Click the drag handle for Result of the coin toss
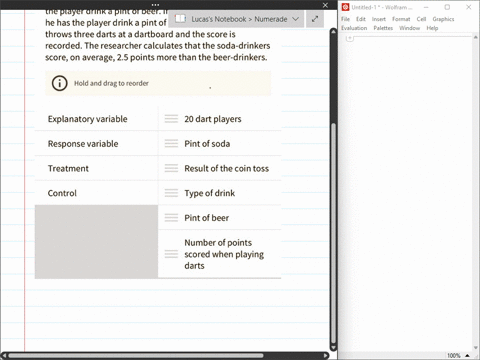The width and height of the screenshot is (480, 360). (171, 168)
